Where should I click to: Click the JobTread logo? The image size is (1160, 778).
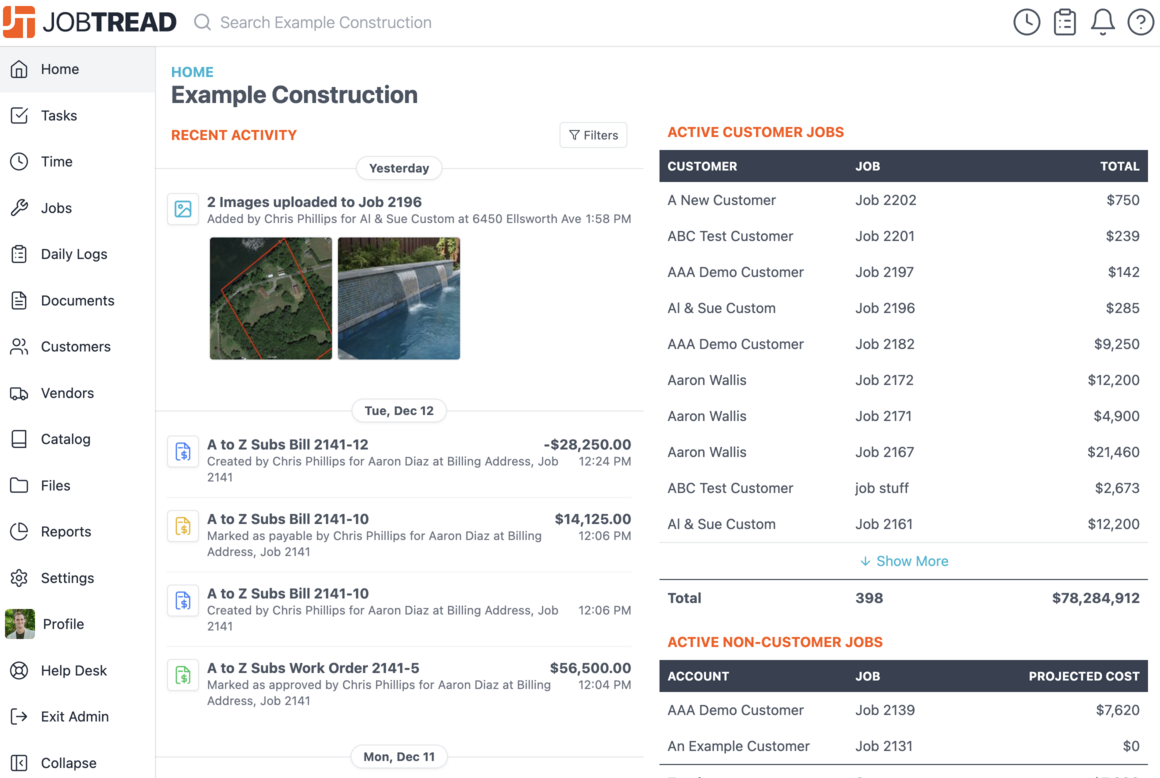tap(90, 22)
